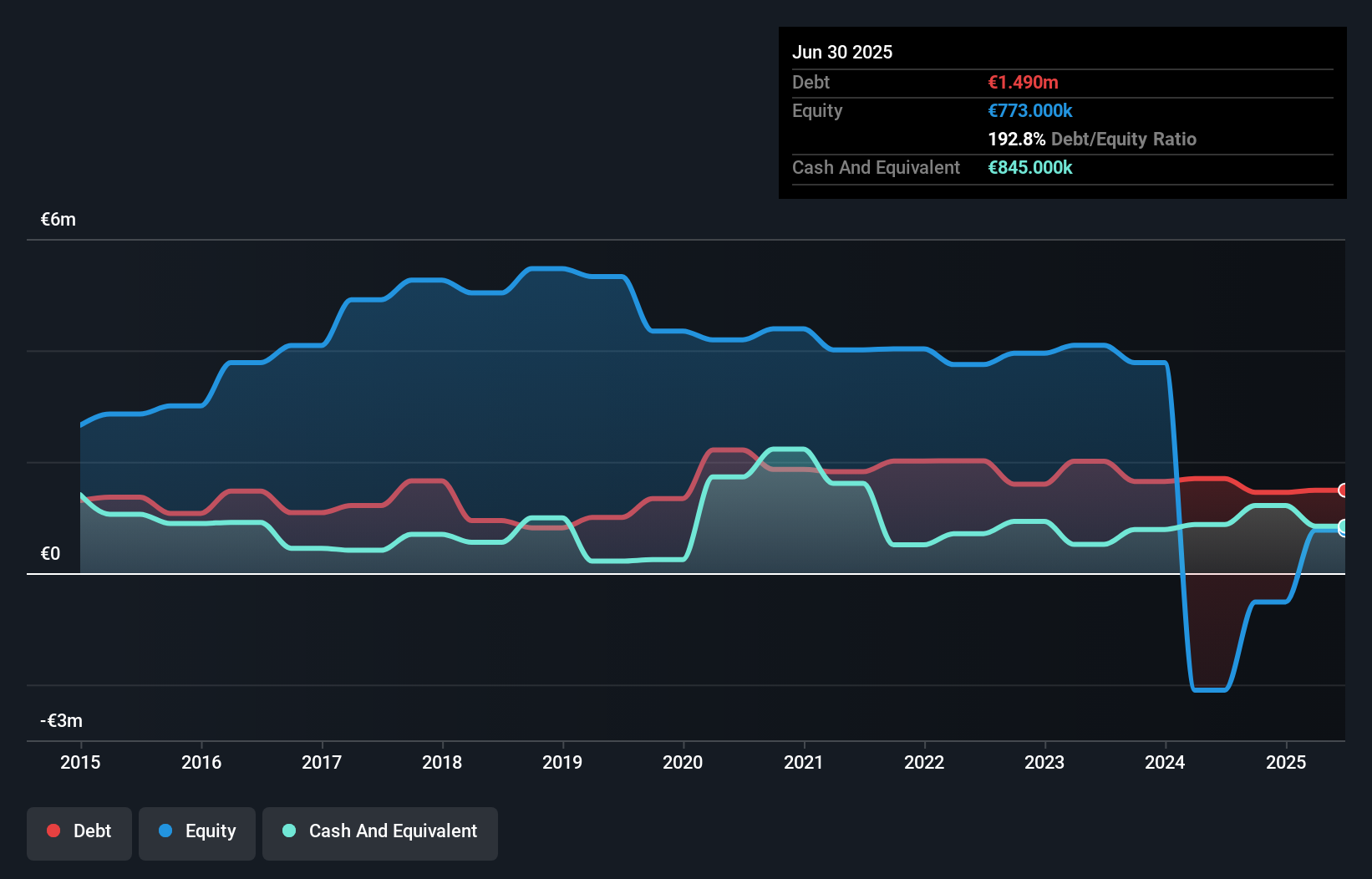The image size is (1372, 879).
Task: Click the 192.8% Debt/Equity Ratio text
Action: point(1092,139)
